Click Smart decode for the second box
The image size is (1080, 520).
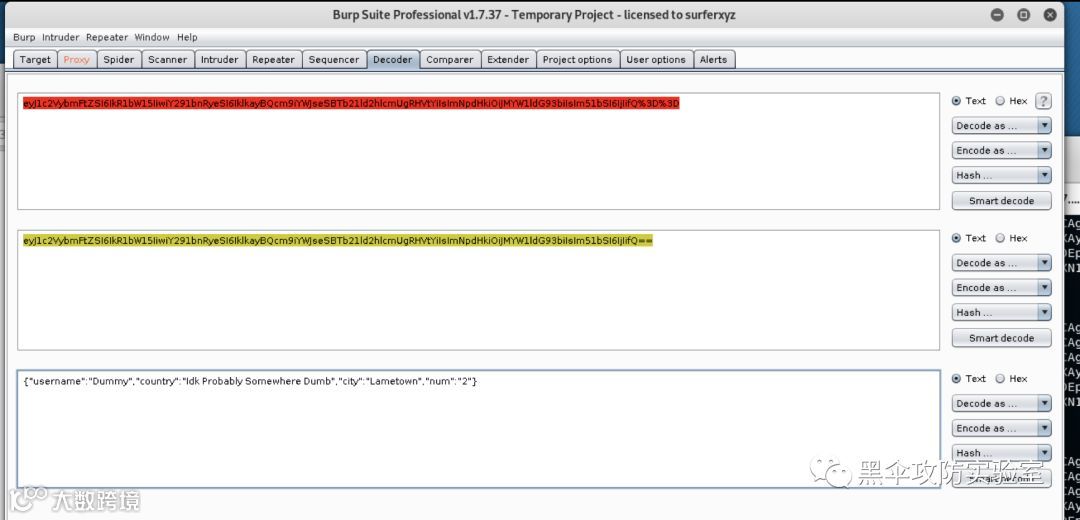1001,337
